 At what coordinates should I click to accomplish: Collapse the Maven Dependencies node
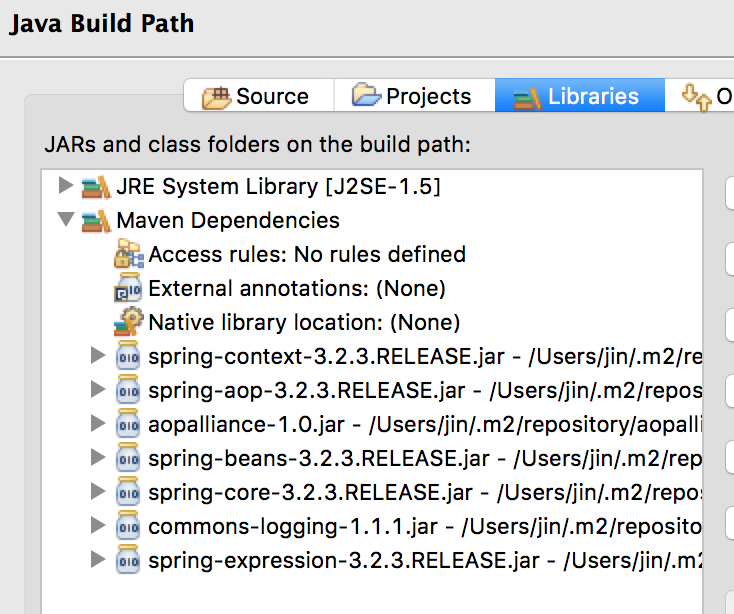(66, 219)
